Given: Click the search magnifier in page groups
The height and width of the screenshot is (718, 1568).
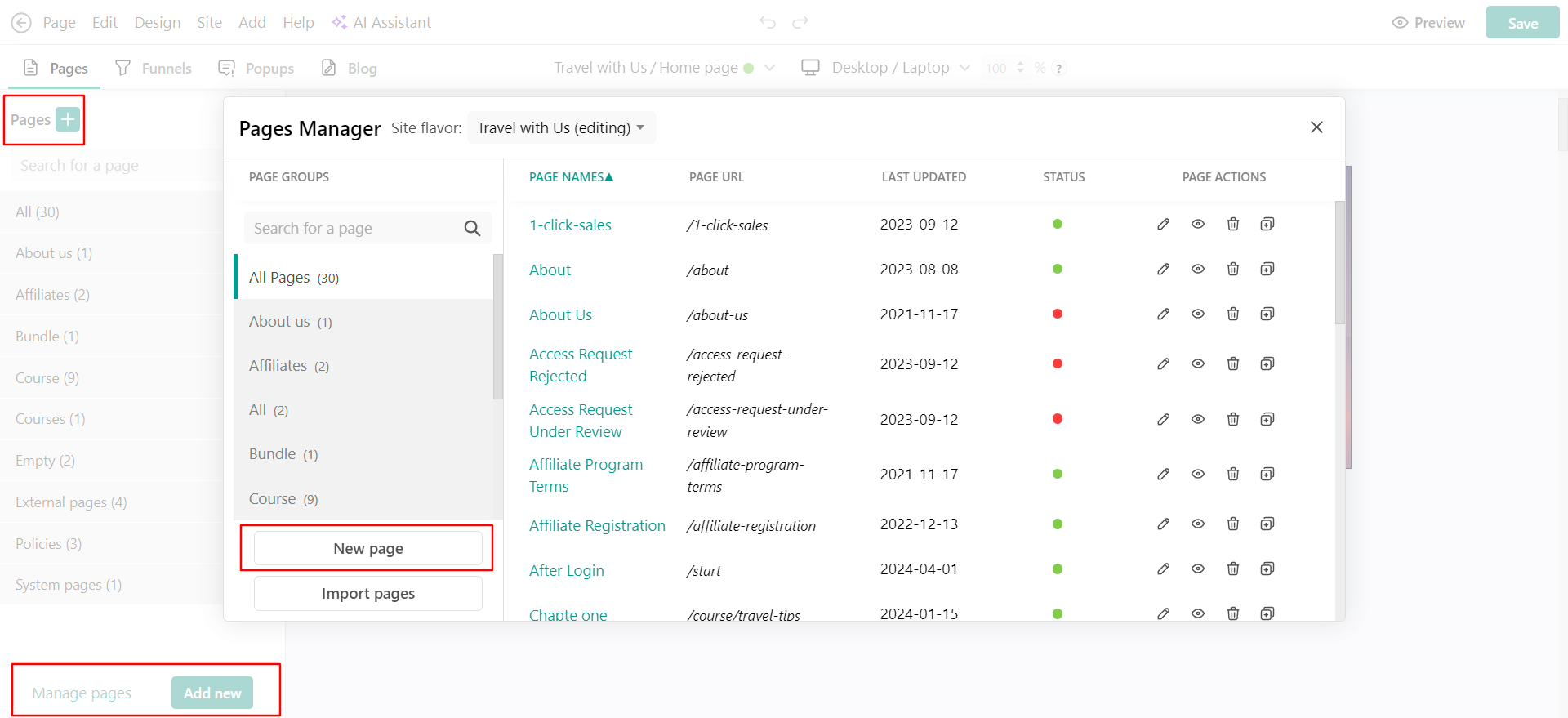Looking at the screenshot, I should 472,229.
